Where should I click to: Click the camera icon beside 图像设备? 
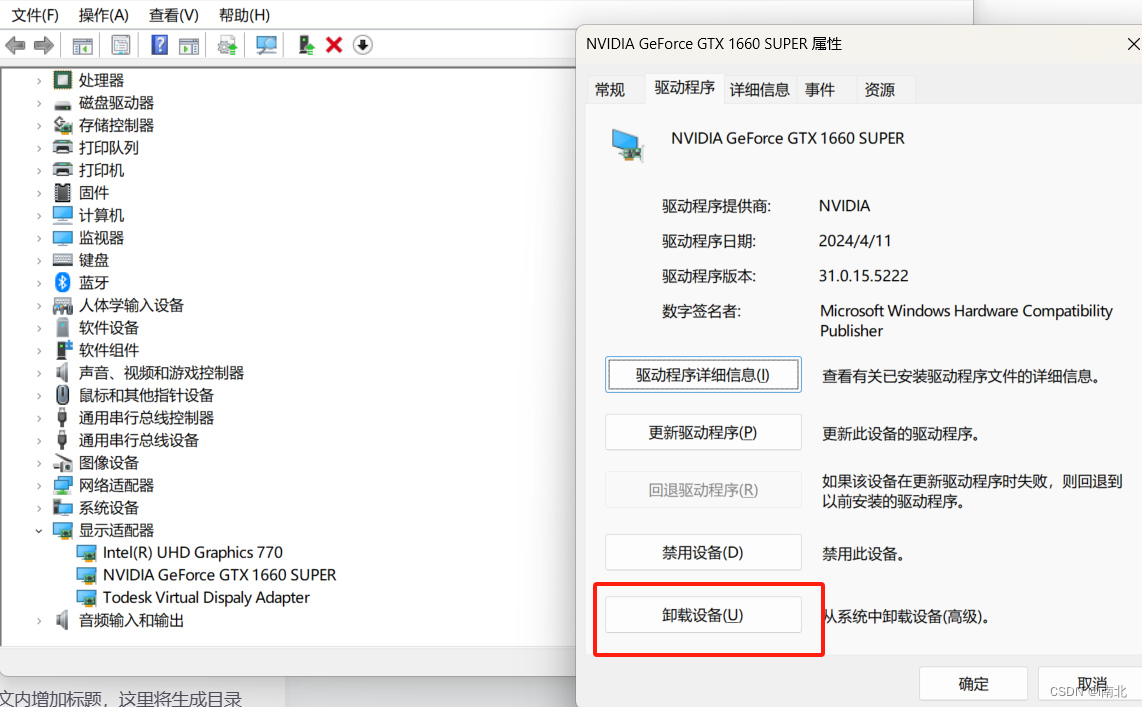[63, 462]
